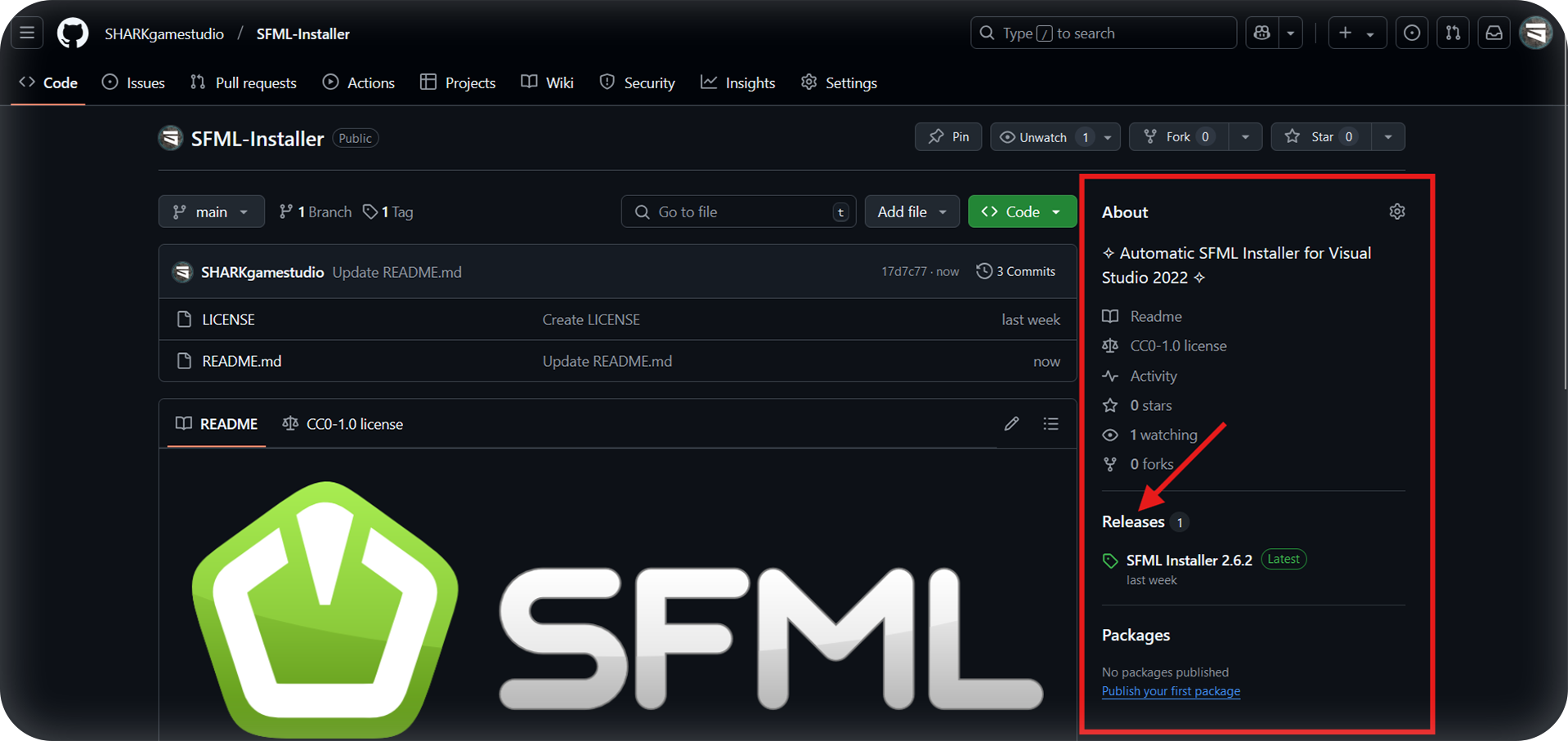This screenshot has width=1568, height=741.
Task: Open the hamburger navigation menu
Action: click(27, 33)
